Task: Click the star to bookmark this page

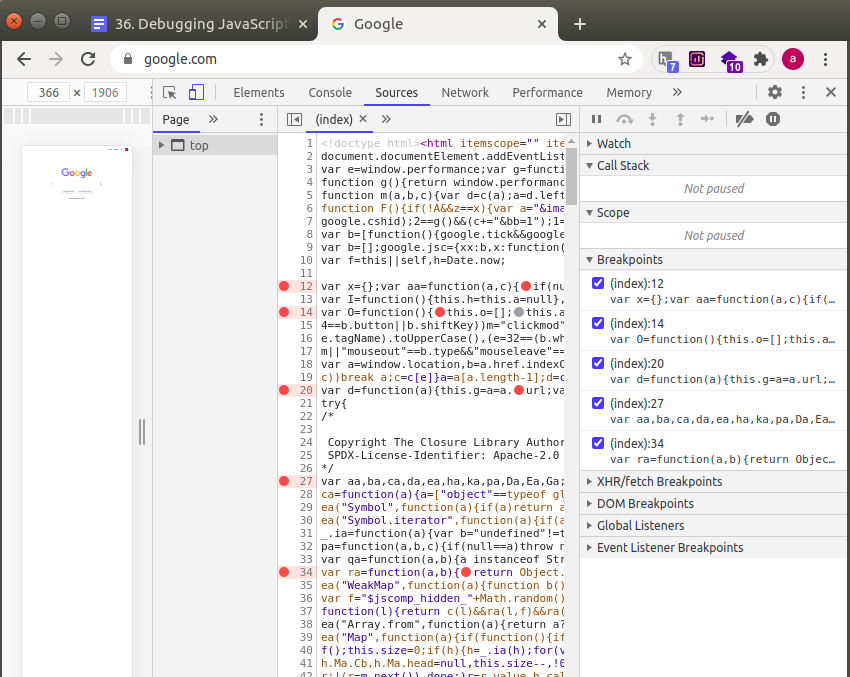Action: pyautogui.click(x=625, y=59)
